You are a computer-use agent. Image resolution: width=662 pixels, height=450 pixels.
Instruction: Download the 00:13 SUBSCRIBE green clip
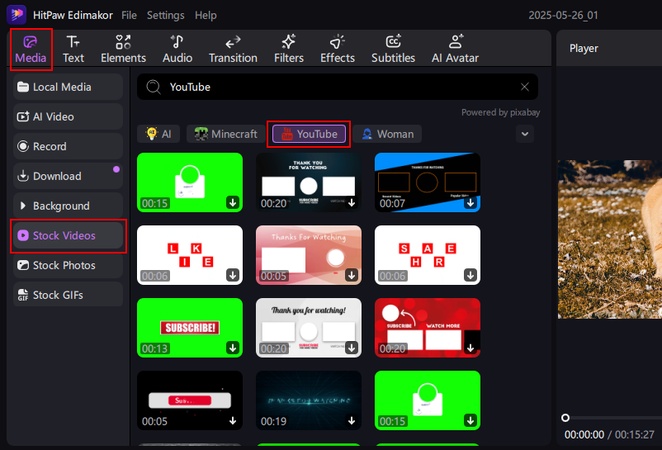pyautogui.click(x=233, y=348)
